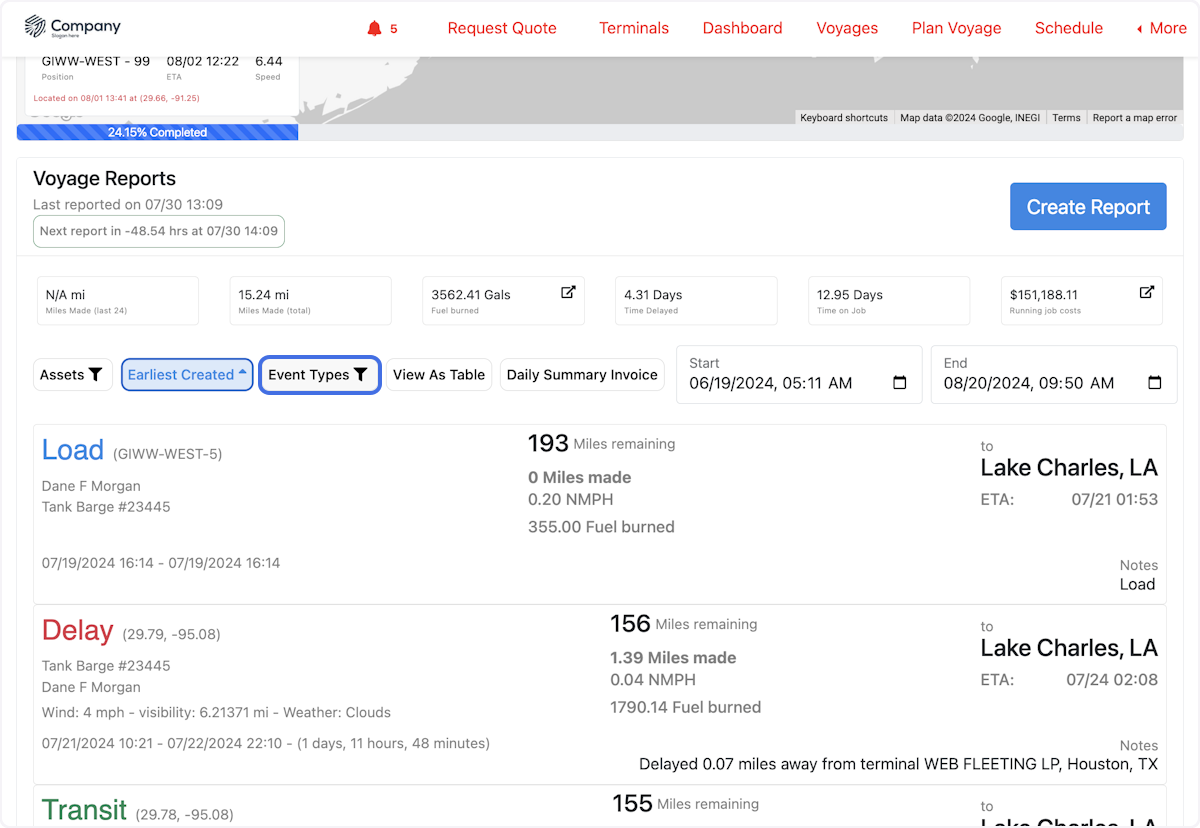Expand the Event Types dropdown
Viewport: 1200px width, 828px height.
[319, 374]
